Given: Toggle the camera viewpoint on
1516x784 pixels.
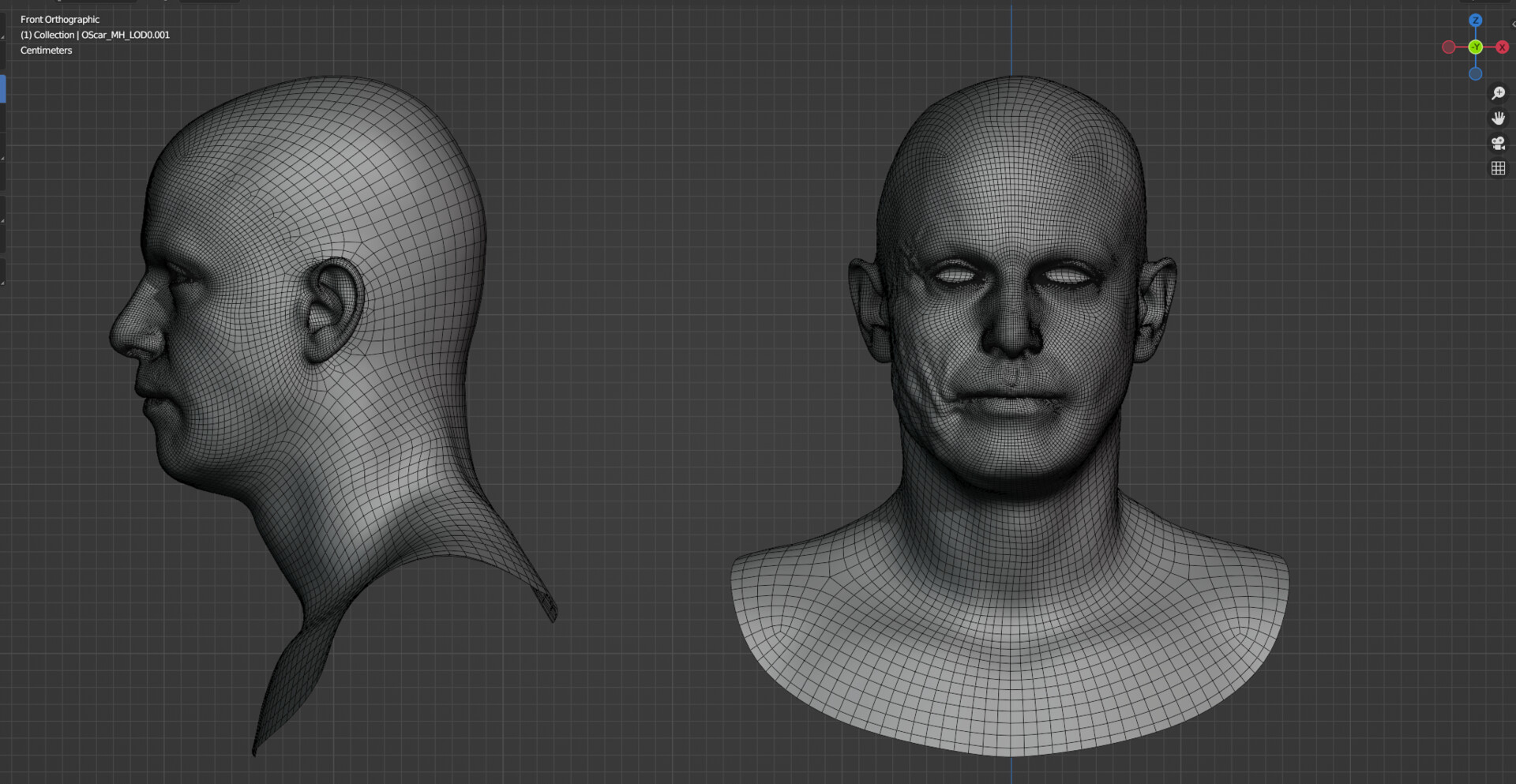Looking at the screenshot, I should click(x=1498, y=144).
